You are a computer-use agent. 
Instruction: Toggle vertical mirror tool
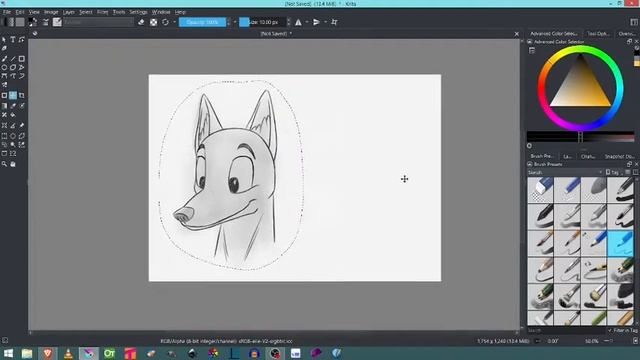(x=316, y=22)
